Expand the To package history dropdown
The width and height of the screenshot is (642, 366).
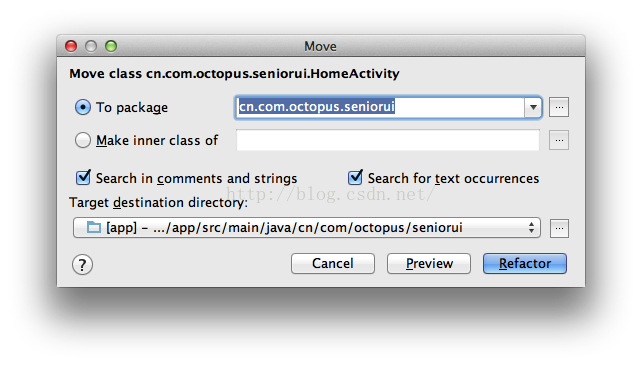533,108
